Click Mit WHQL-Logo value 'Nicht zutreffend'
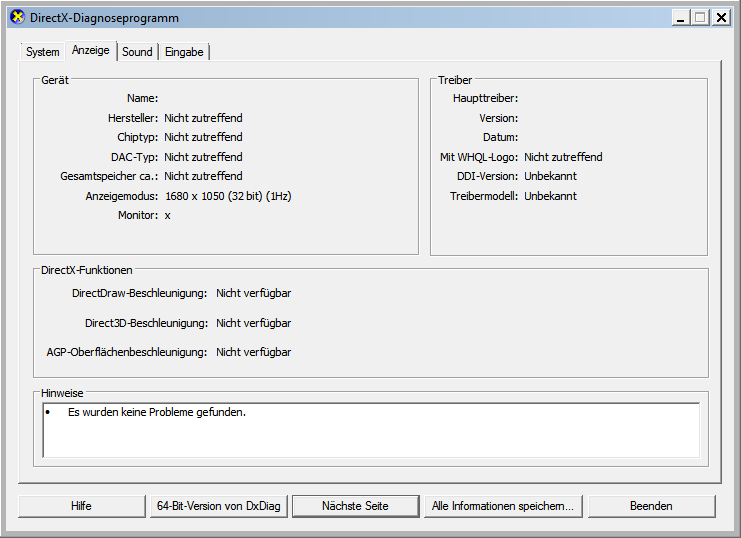 pos(563,157)
